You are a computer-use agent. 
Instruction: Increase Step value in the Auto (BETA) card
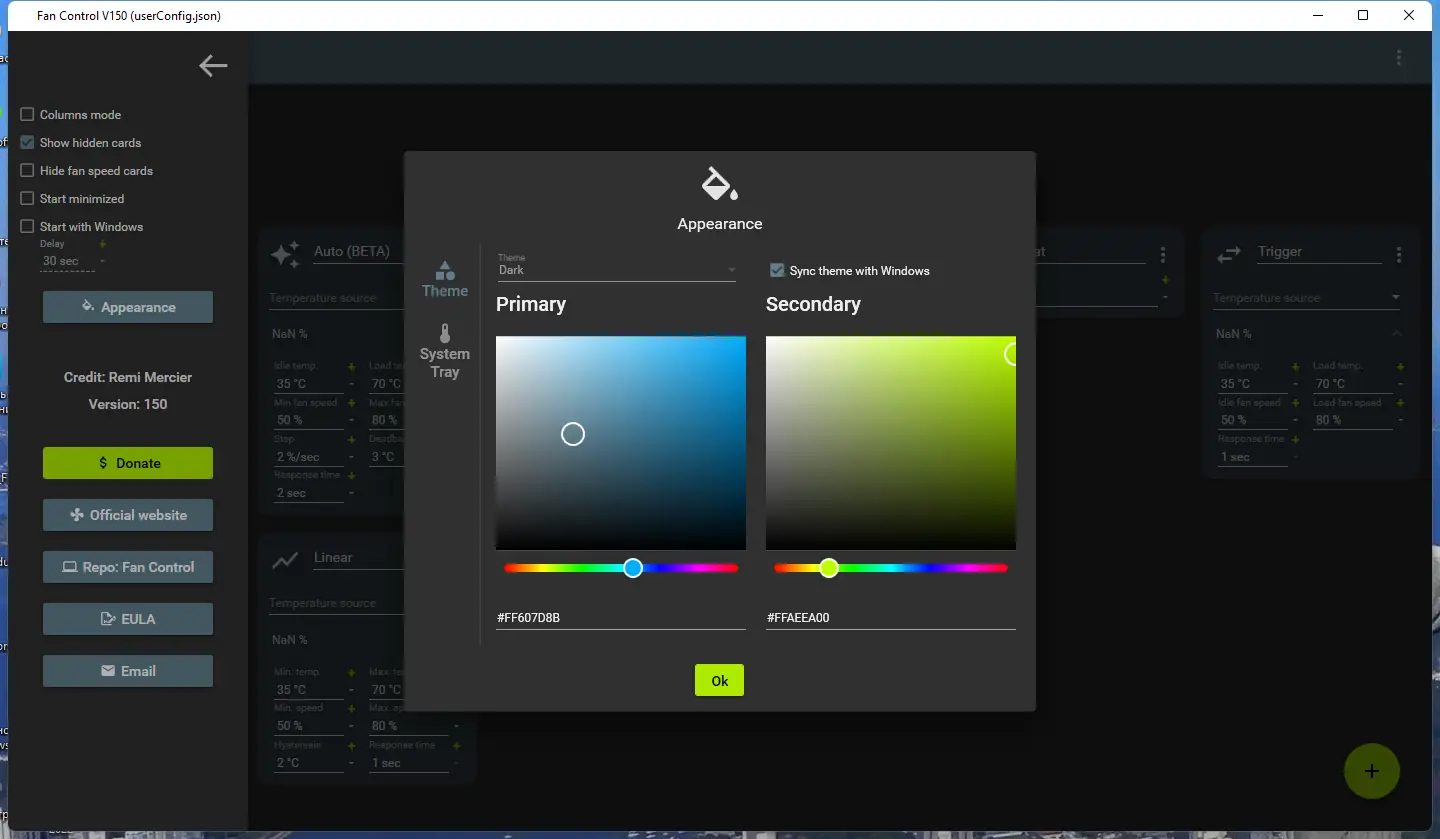351,439
